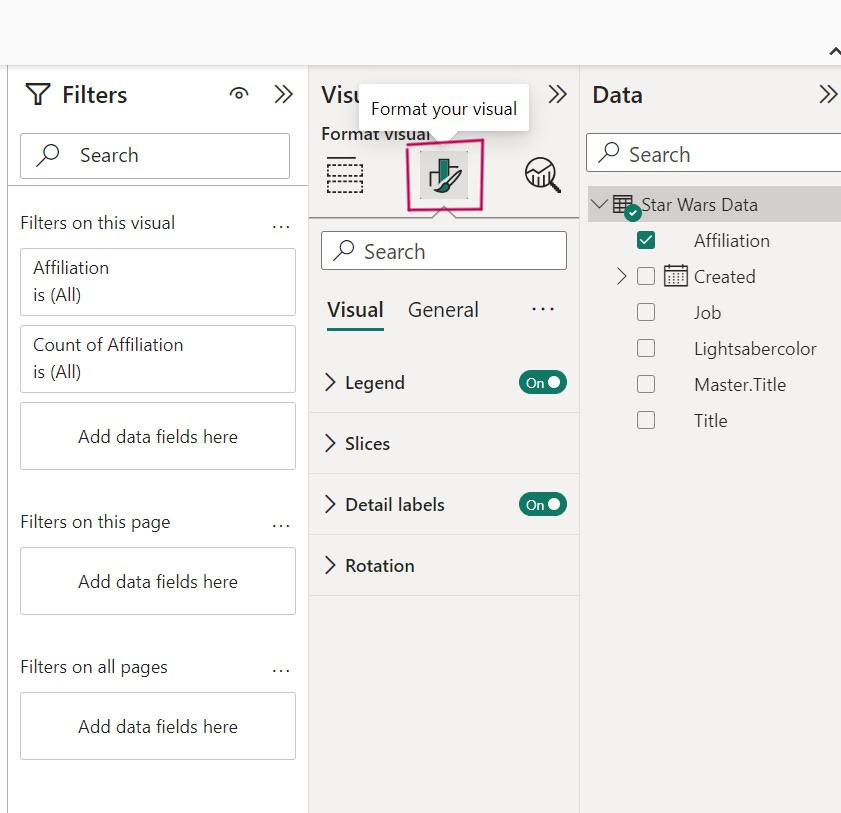Uncheck the Affiliation field checkbox
Screen dimensions: 841x813
click(646, 240)
